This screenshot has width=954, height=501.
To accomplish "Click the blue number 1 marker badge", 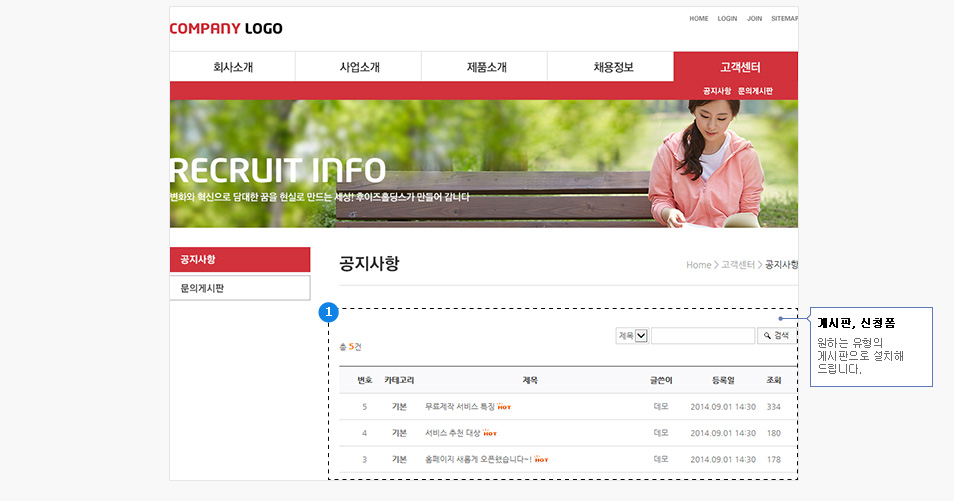I will (x=328, y=313).
